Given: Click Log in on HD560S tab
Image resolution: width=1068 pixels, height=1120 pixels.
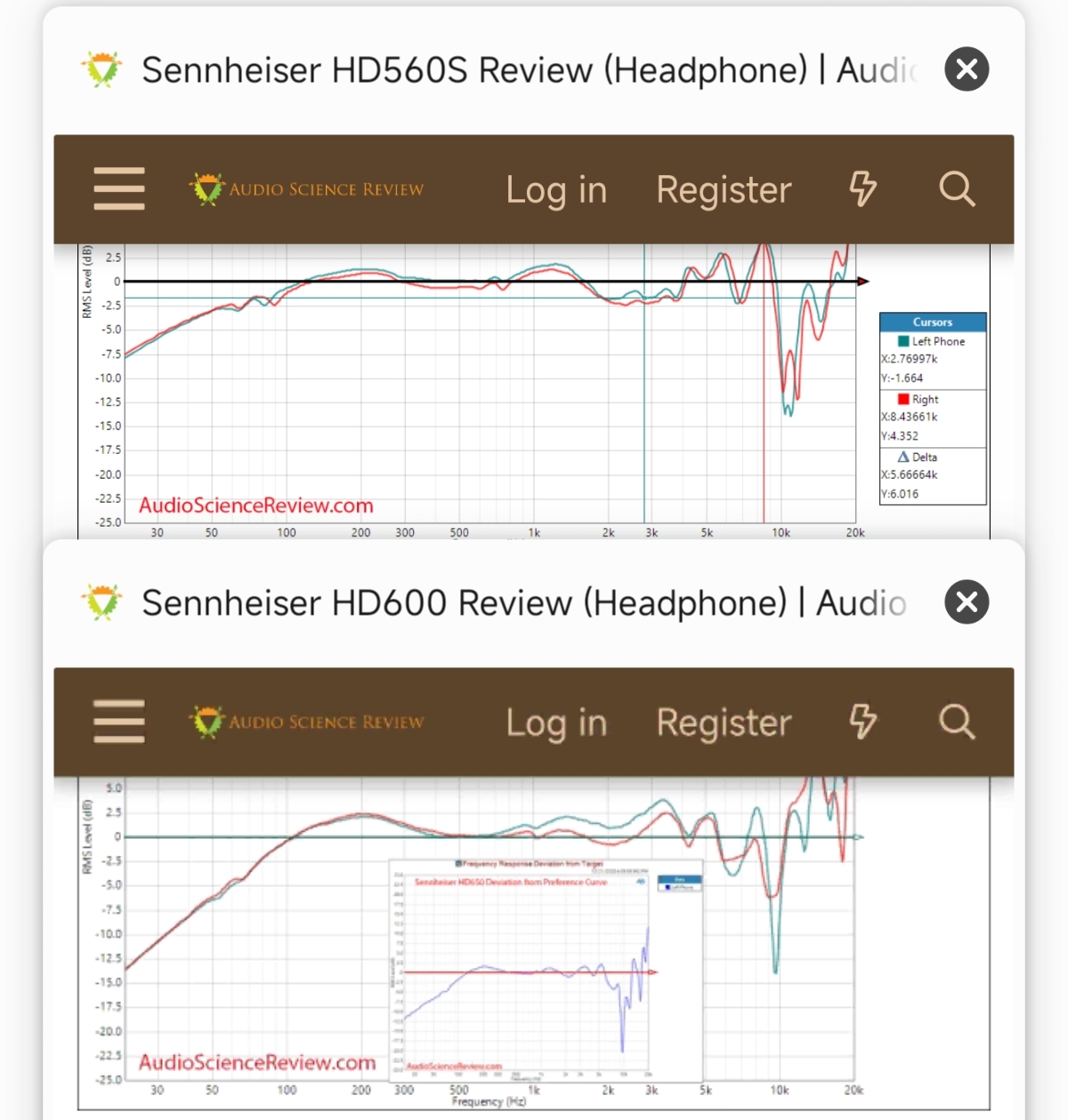Looking at the screenshot, I should coord(556,190).
